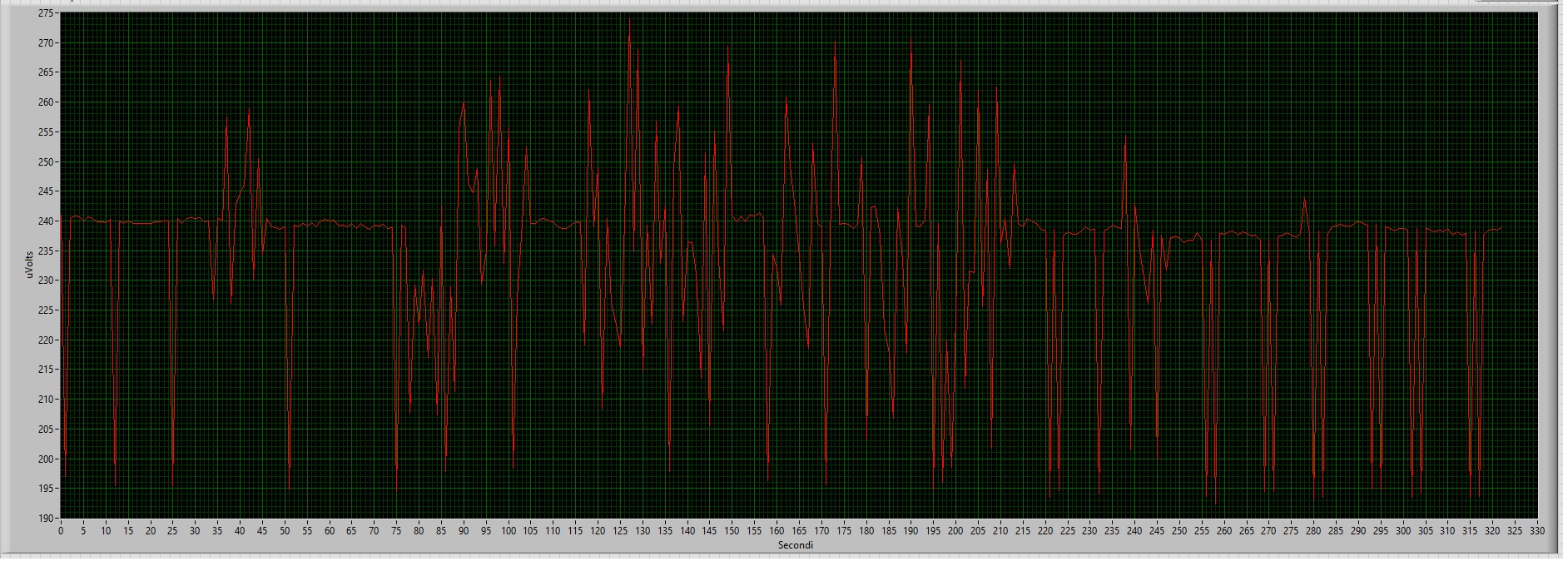Viewport: 1568px width, 561px height.
Task: Click the 200 tick on the uVolts axis
Action: click(x=46, y=459)
